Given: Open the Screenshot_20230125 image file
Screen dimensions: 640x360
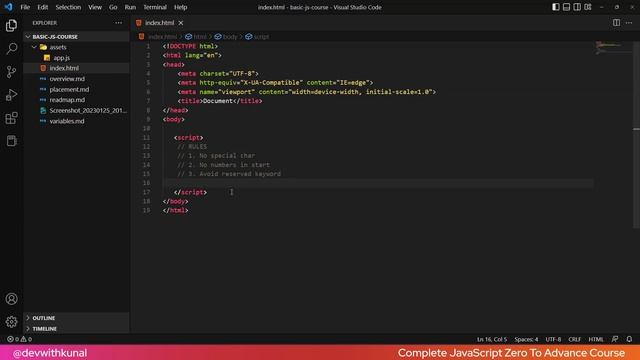Looking at the screenshot, I should (76, 111).
